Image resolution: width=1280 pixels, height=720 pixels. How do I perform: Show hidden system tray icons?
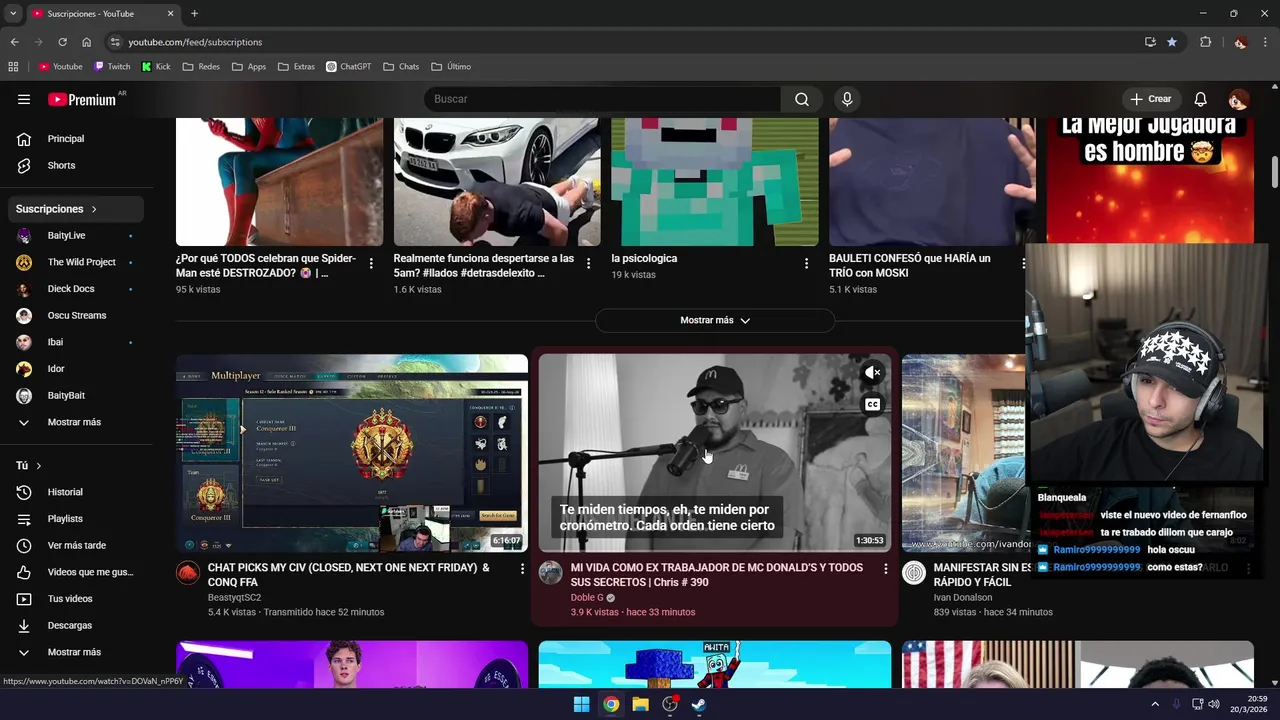(1155, 704)
